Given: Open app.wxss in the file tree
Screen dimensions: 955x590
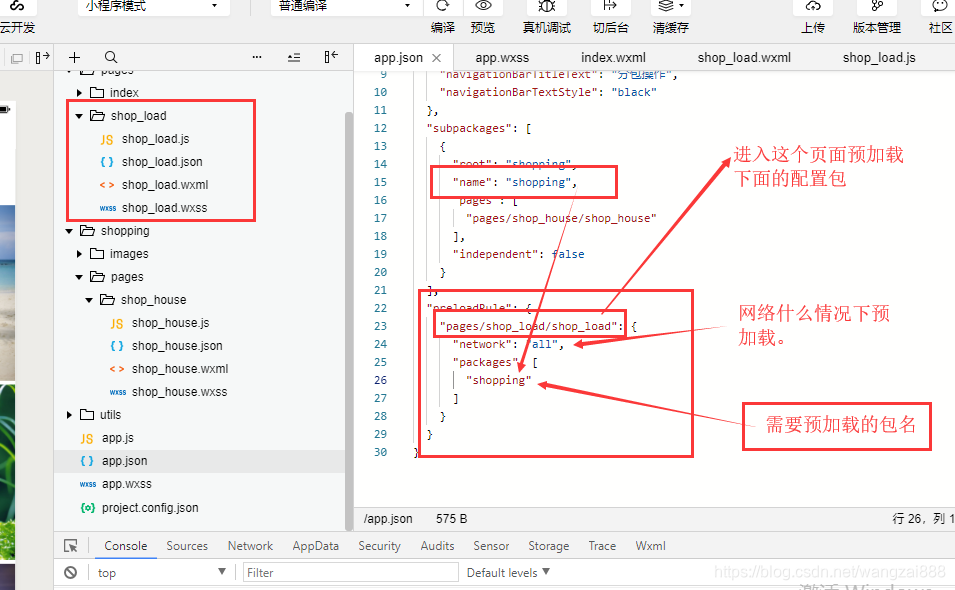Looking at the screenshot, I should click(127, 484).
